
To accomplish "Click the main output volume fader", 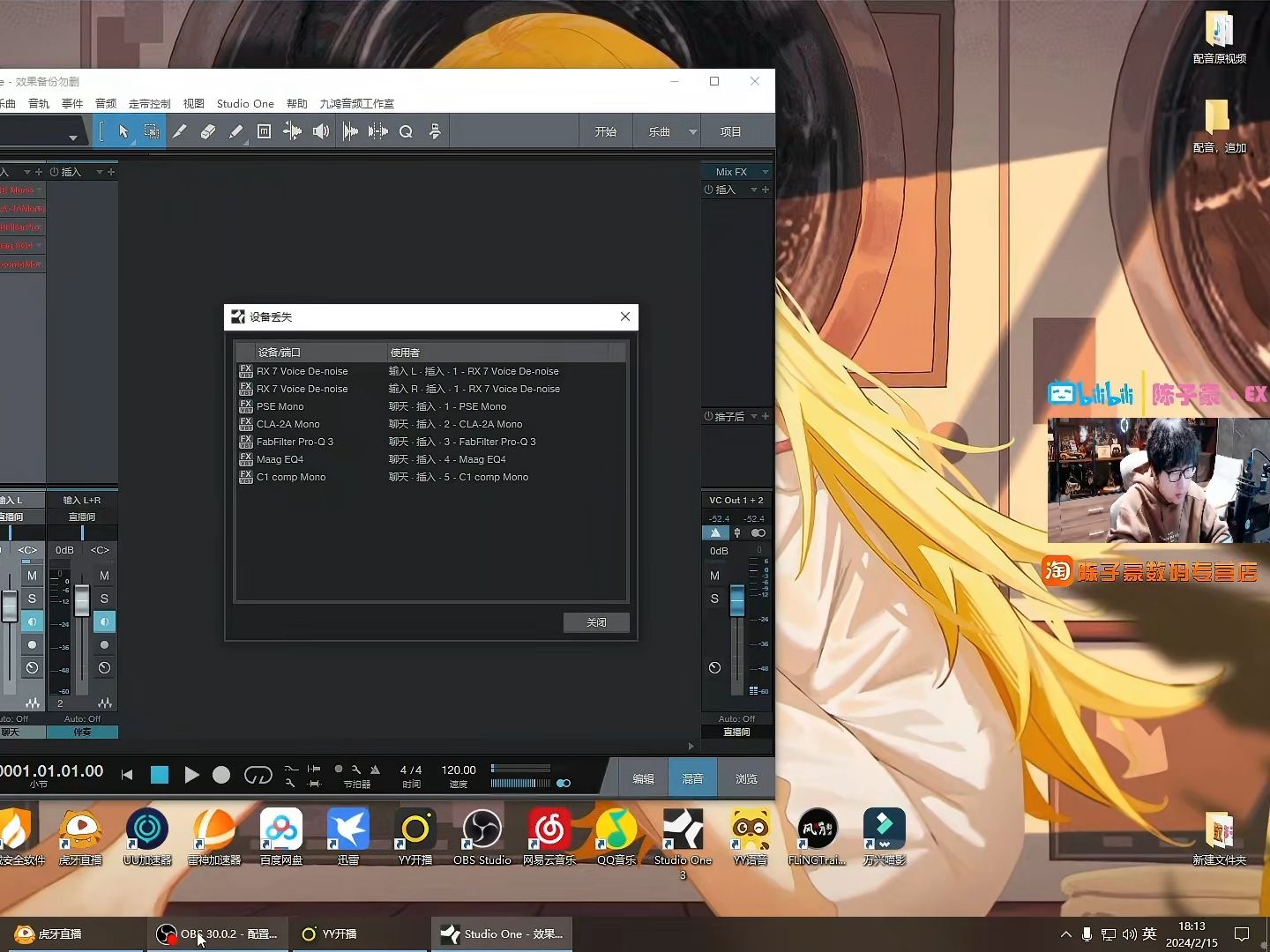I will click(737, 600).
